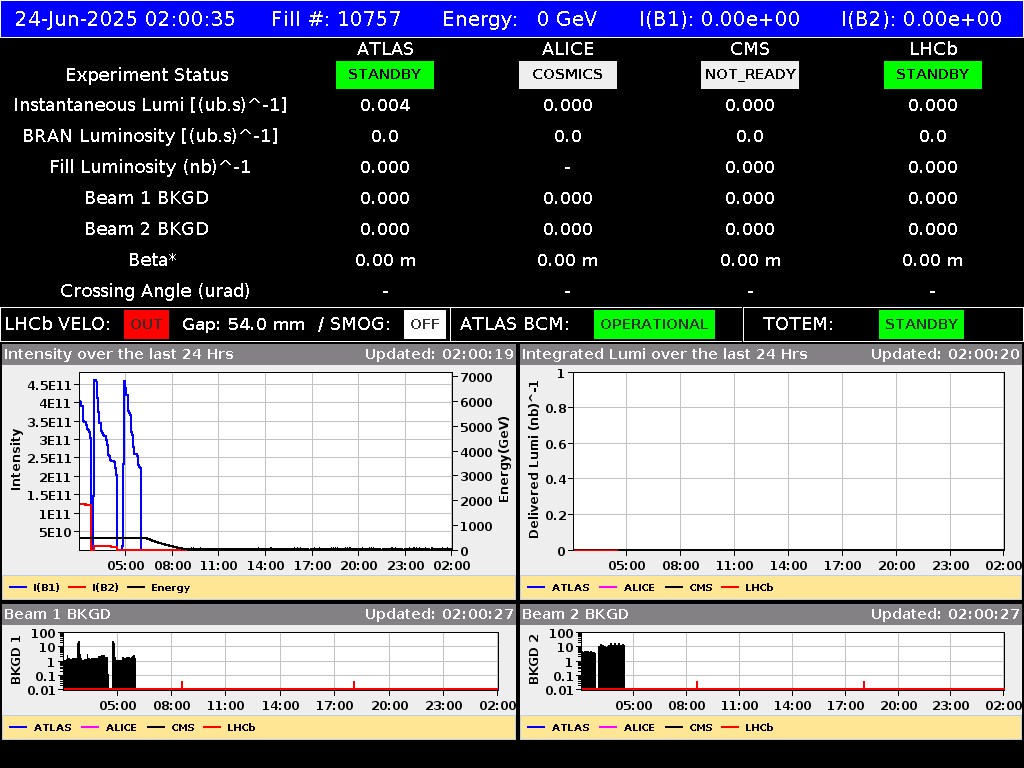1024x768 pixels.
Task: Click Intensity over the last 24 Hrs title
Action: 118,355
